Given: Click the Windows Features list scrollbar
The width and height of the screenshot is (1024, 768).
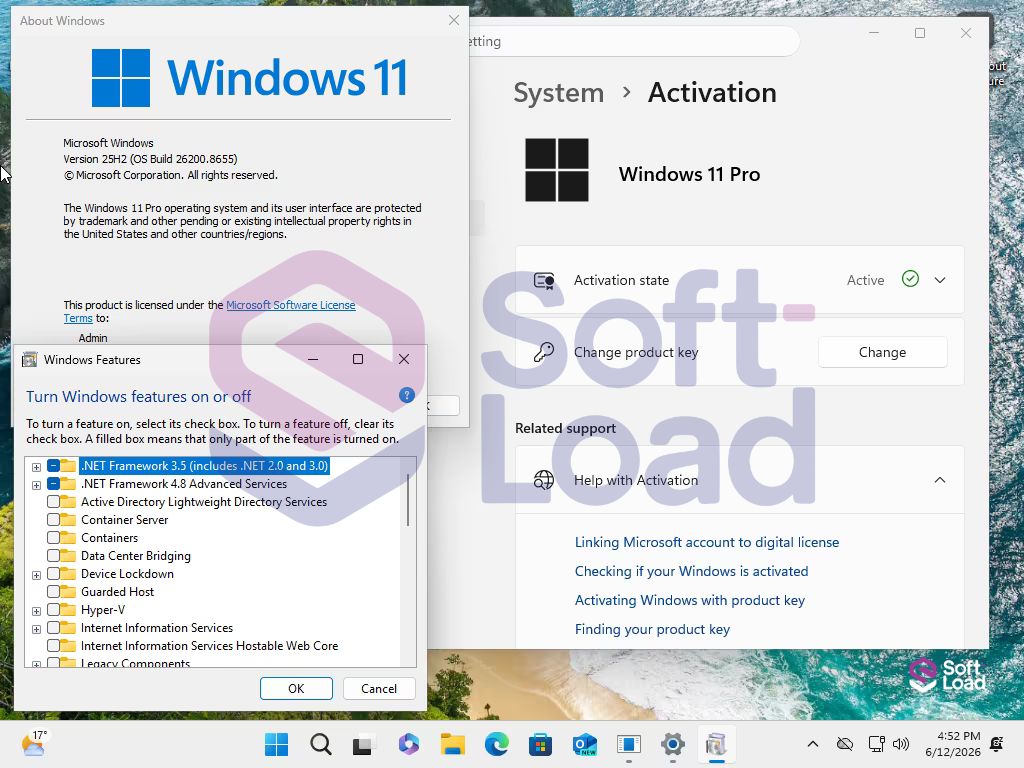Looking at the screenshot, I should click(x=408, y=500).
